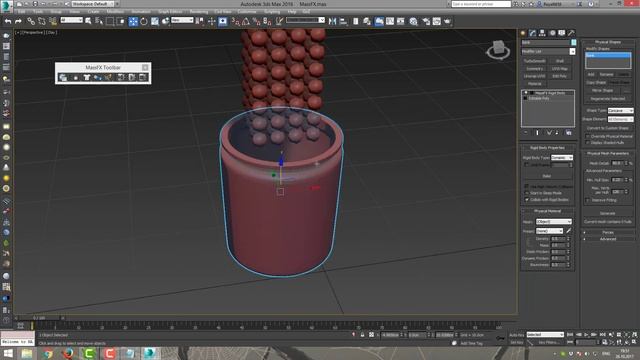Open the Modifiers menu
The width and height of the screenshot is (640, 360).
(x=116, y=12)
